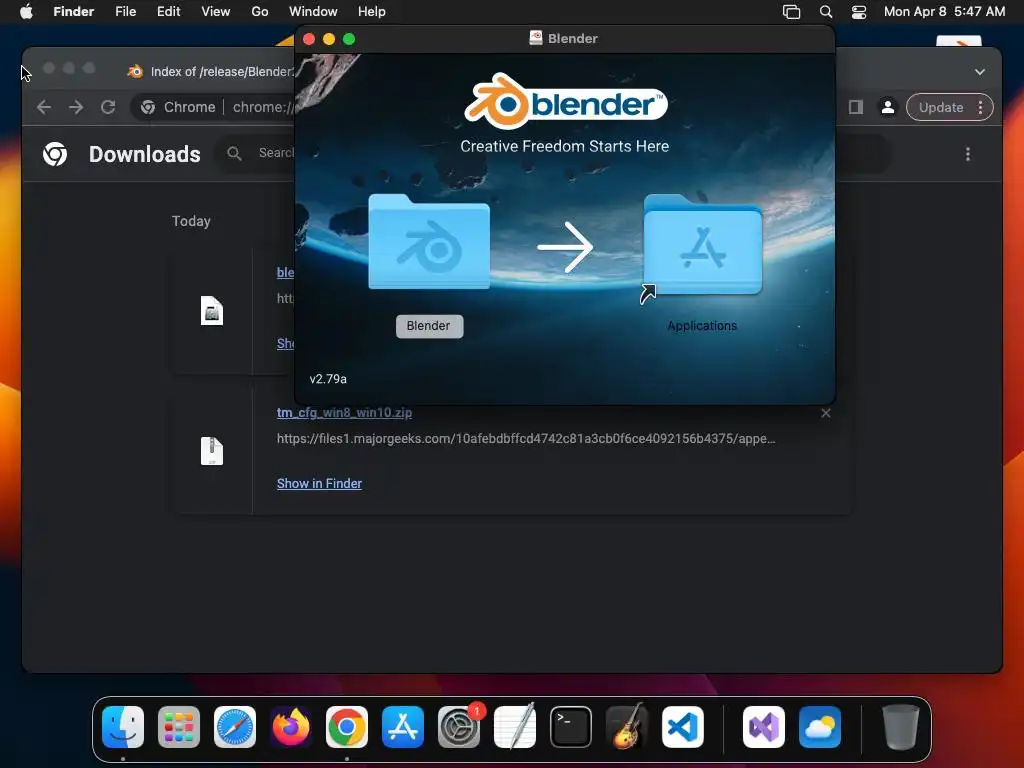The height and width of the screenshot is (768, 1024).
Task: Open Chrome profile icon
Action: coord(888,107)
